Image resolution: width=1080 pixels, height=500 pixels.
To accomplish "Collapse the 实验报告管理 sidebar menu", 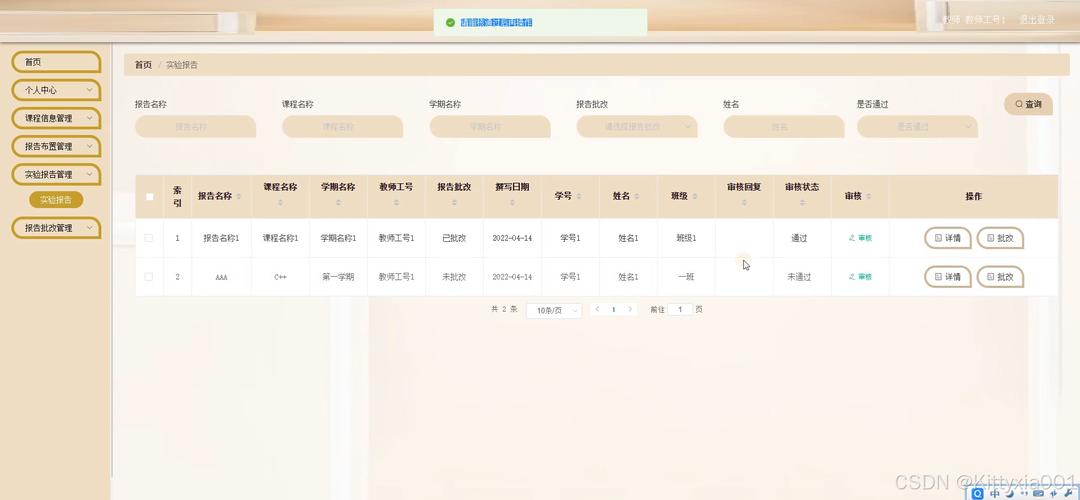I will click(56, 175).
